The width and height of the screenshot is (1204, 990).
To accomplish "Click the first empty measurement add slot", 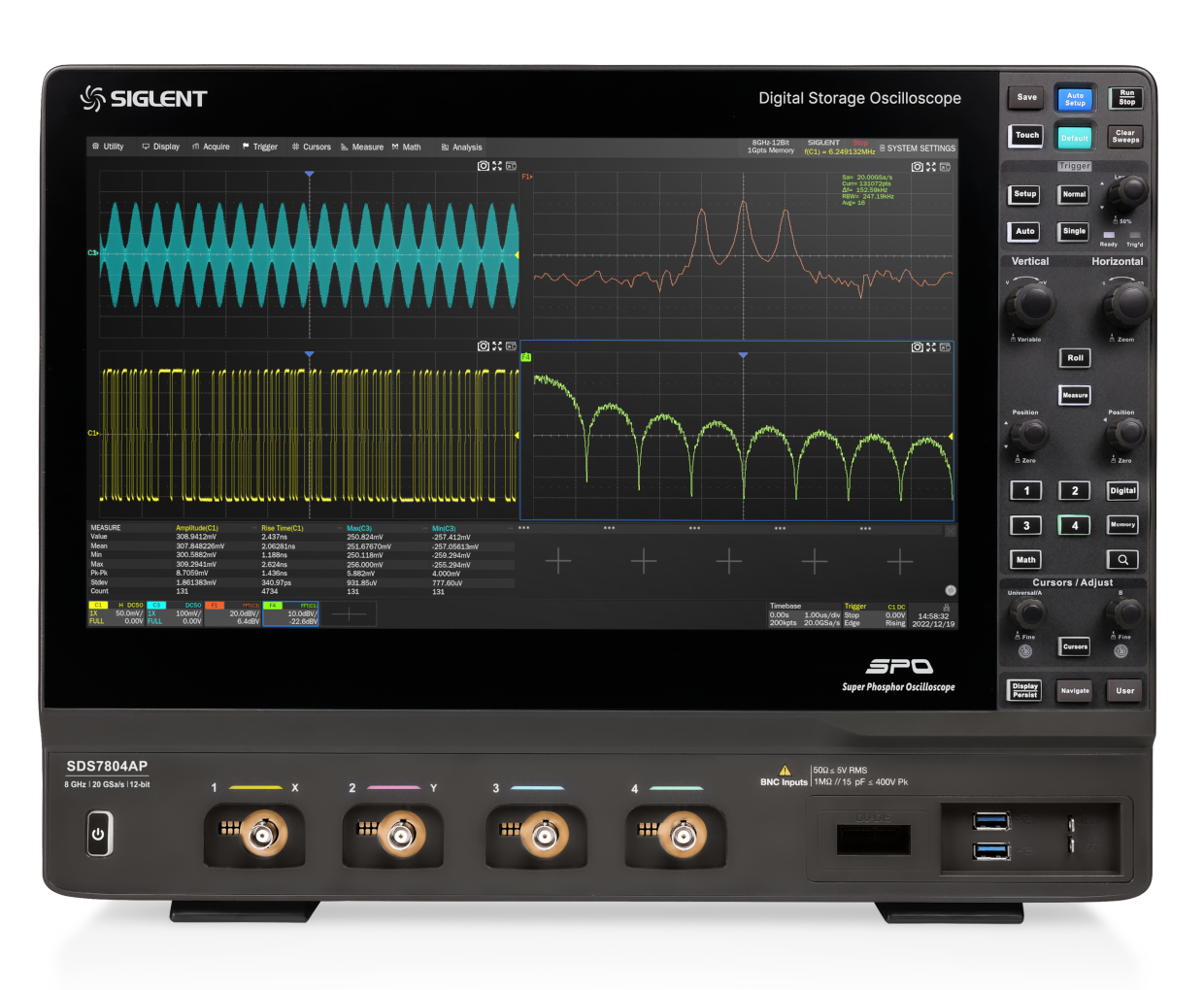I will coord(558,561).
